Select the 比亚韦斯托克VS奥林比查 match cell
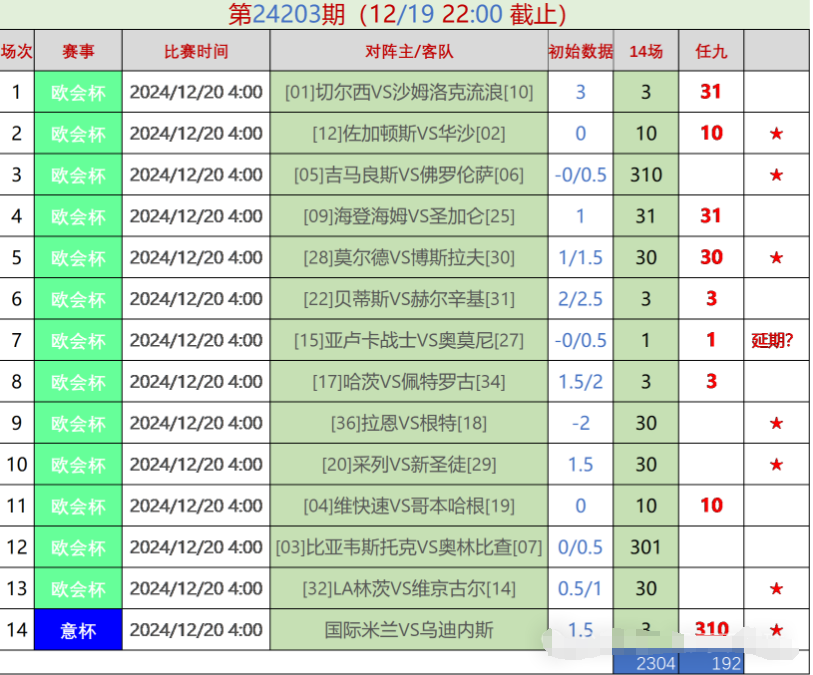Screen dimensions: 813x675 (409, 547)
